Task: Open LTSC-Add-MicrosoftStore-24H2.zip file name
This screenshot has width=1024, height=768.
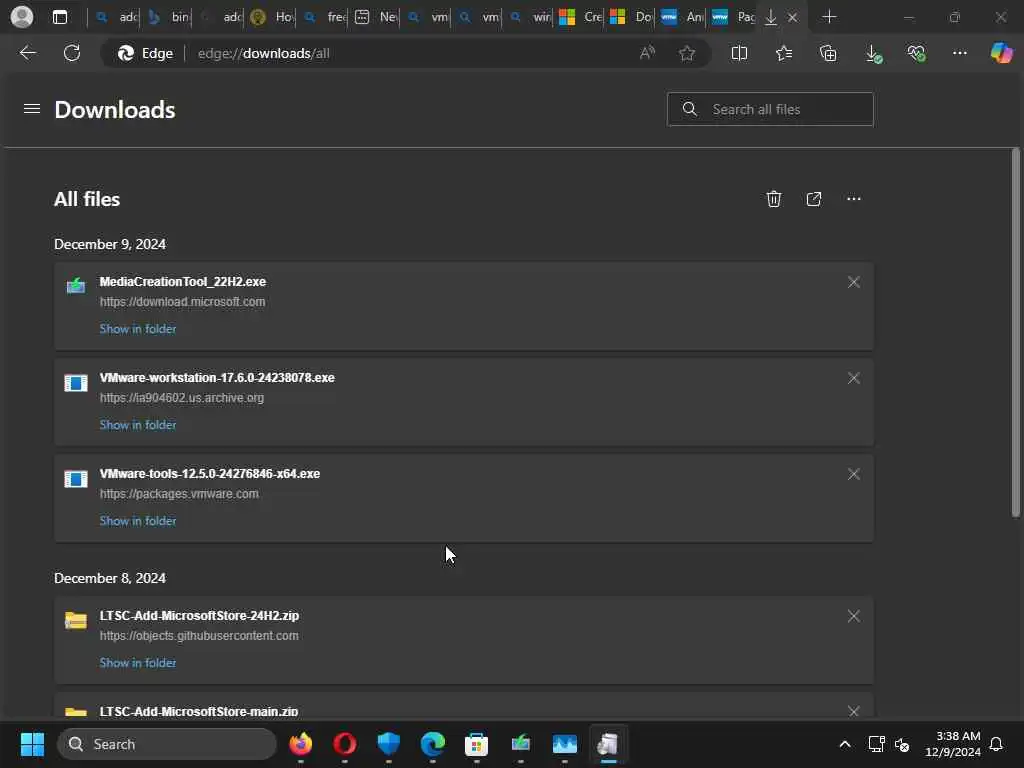Action: pyautogui.click(x=199, y=615)
